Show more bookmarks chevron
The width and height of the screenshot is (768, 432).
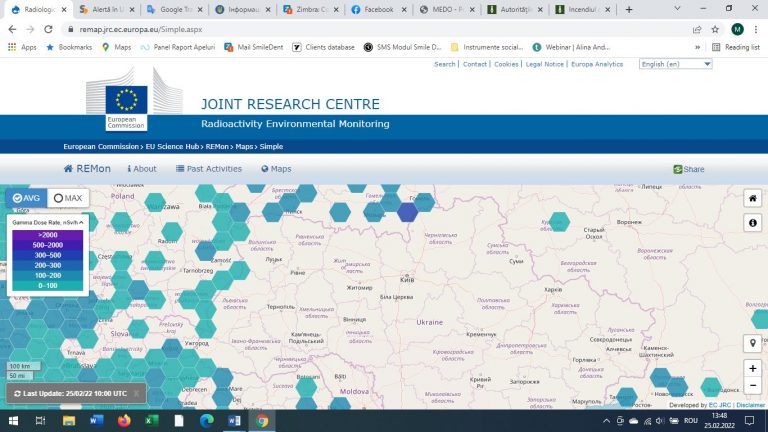click(697, 47)
